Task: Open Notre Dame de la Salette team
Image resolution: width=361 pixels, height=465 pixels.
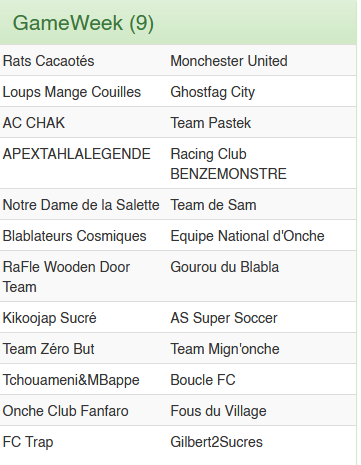Action: pyautogui.click(x=81, y=205)
